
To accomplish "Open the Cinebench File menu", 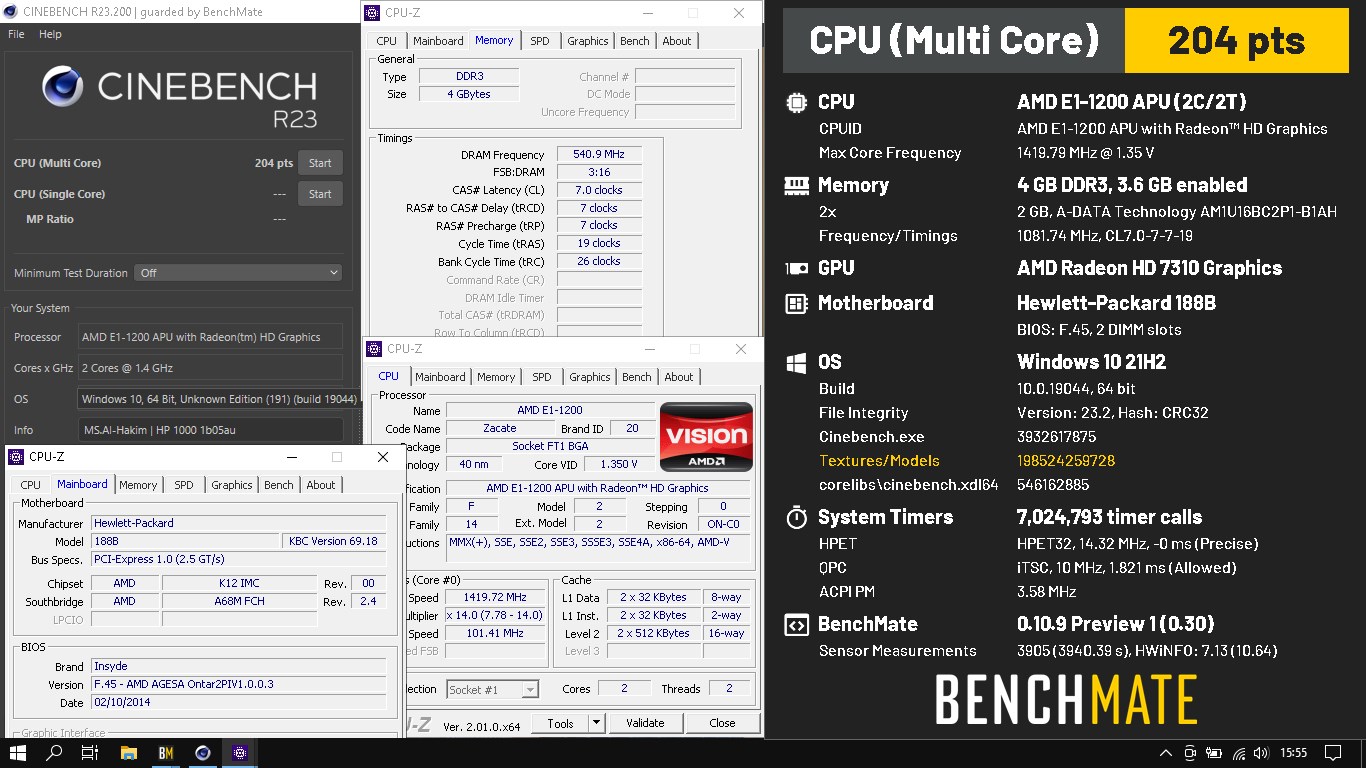I will click(16, 34).
